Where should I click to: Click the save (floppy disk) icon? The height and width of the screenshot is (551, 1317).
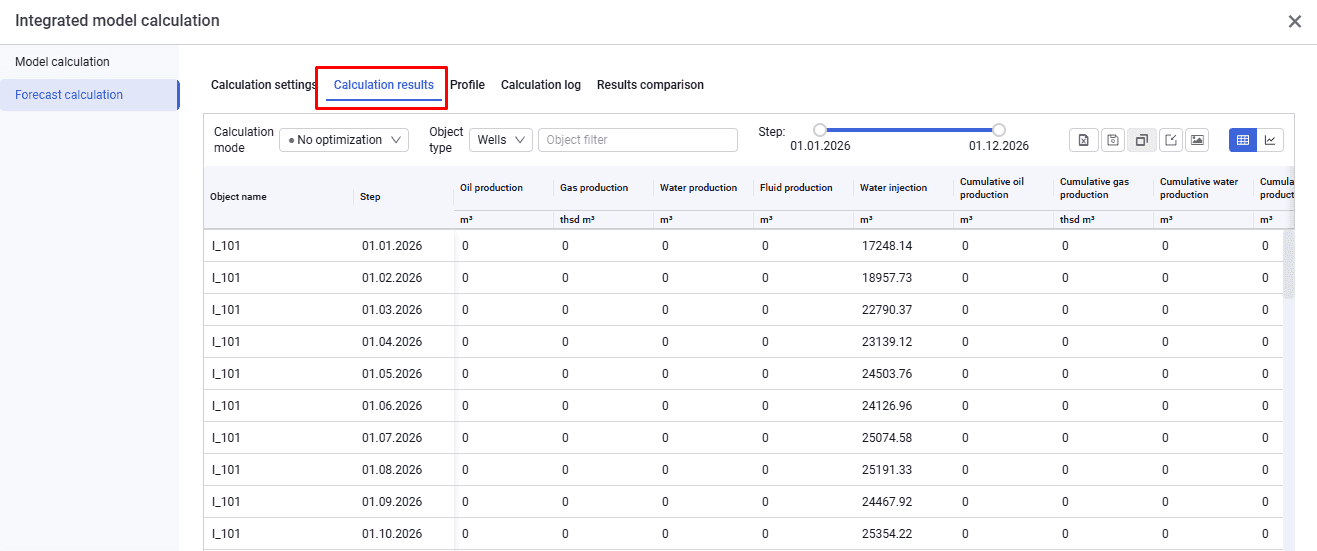click(1113, 140)
